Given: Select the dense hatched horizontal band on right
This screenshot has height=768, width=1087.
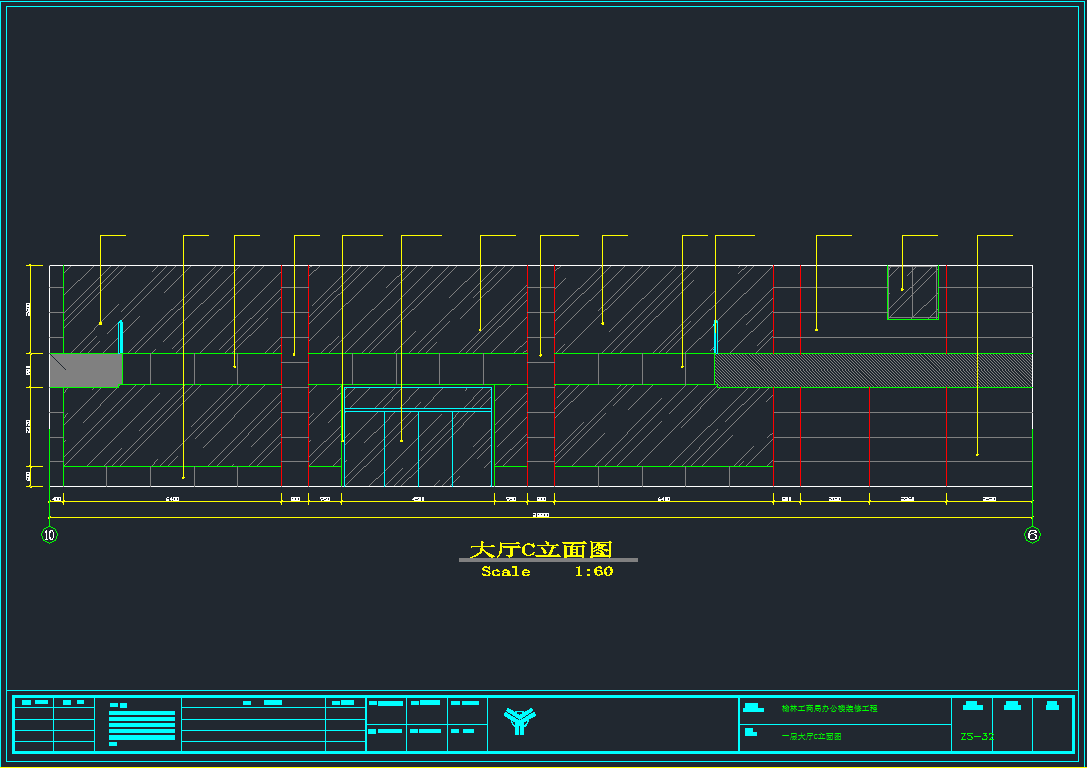Looking at the screenshot, I should (x=873, y=370).
